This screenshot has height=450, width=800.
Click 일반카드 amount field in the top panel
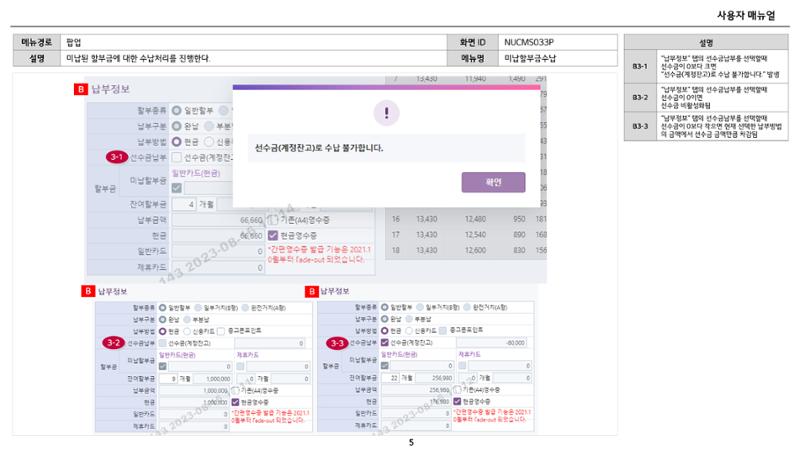coord(218,251)
